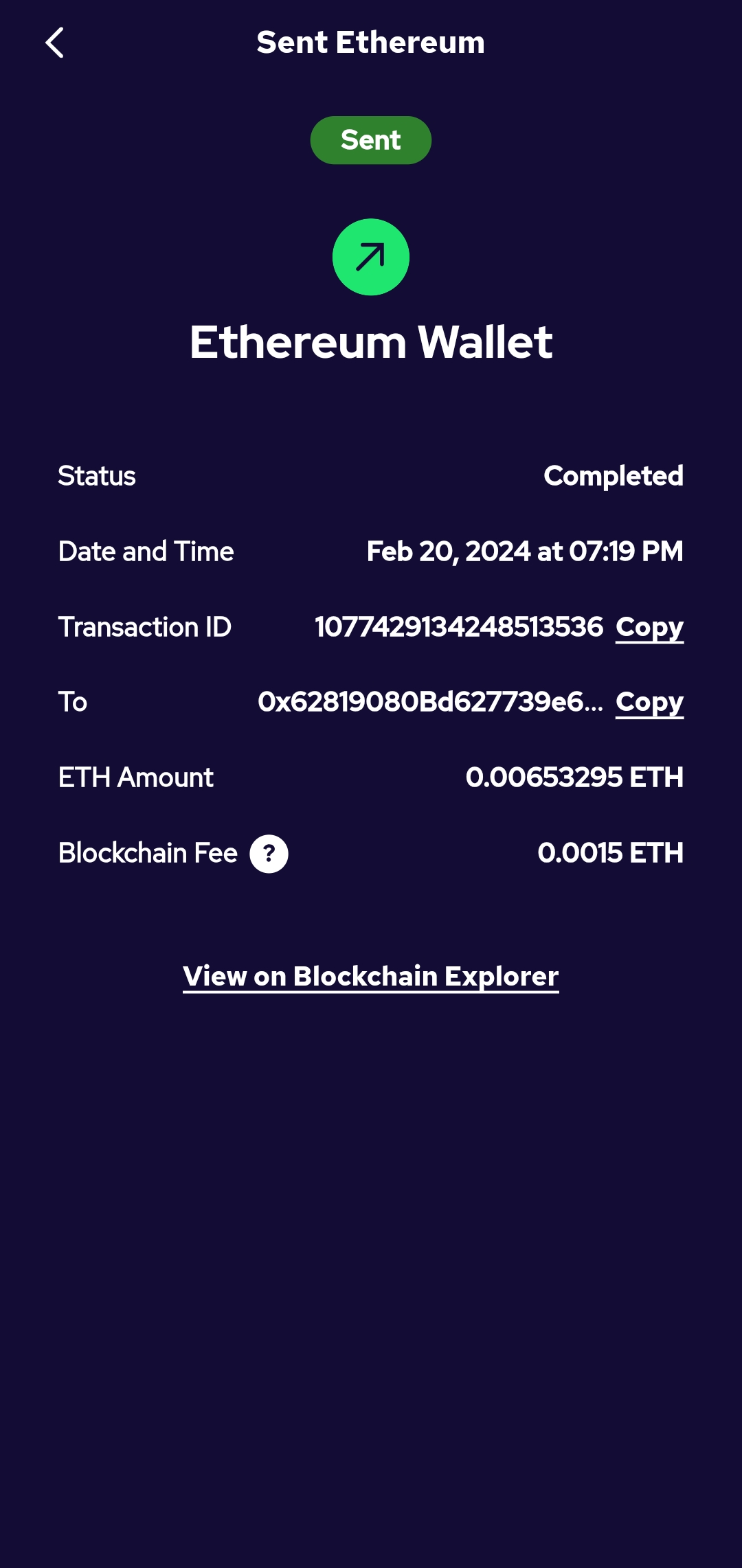Tap the transaction ID number
This screenshot has width=742, height=1568.
point(458,627)
